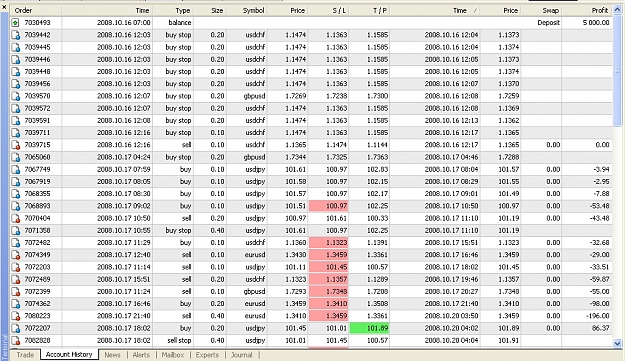Close the Terminal panel with the X

pos(4,6)
